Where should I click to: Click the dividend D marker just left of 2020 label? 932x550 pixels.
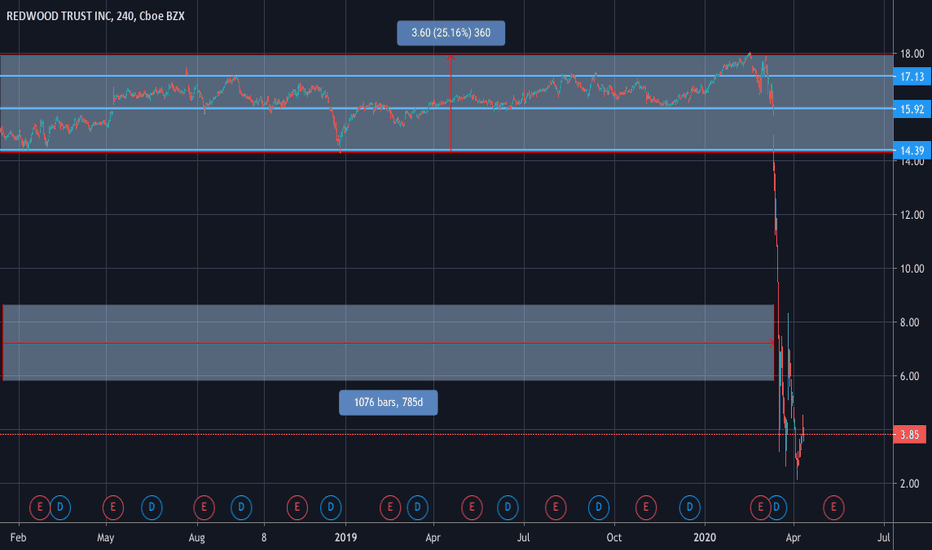tap(689, 507)
